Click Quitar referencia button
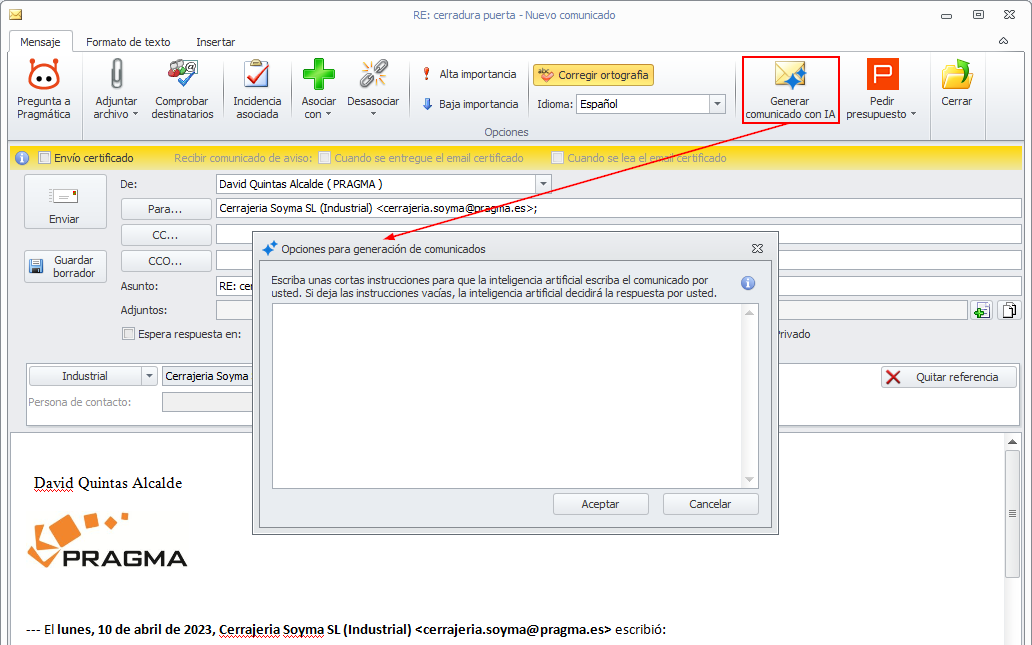Image resolution: width=1032 pixels, height=645 pixels. tap(948, 377)
